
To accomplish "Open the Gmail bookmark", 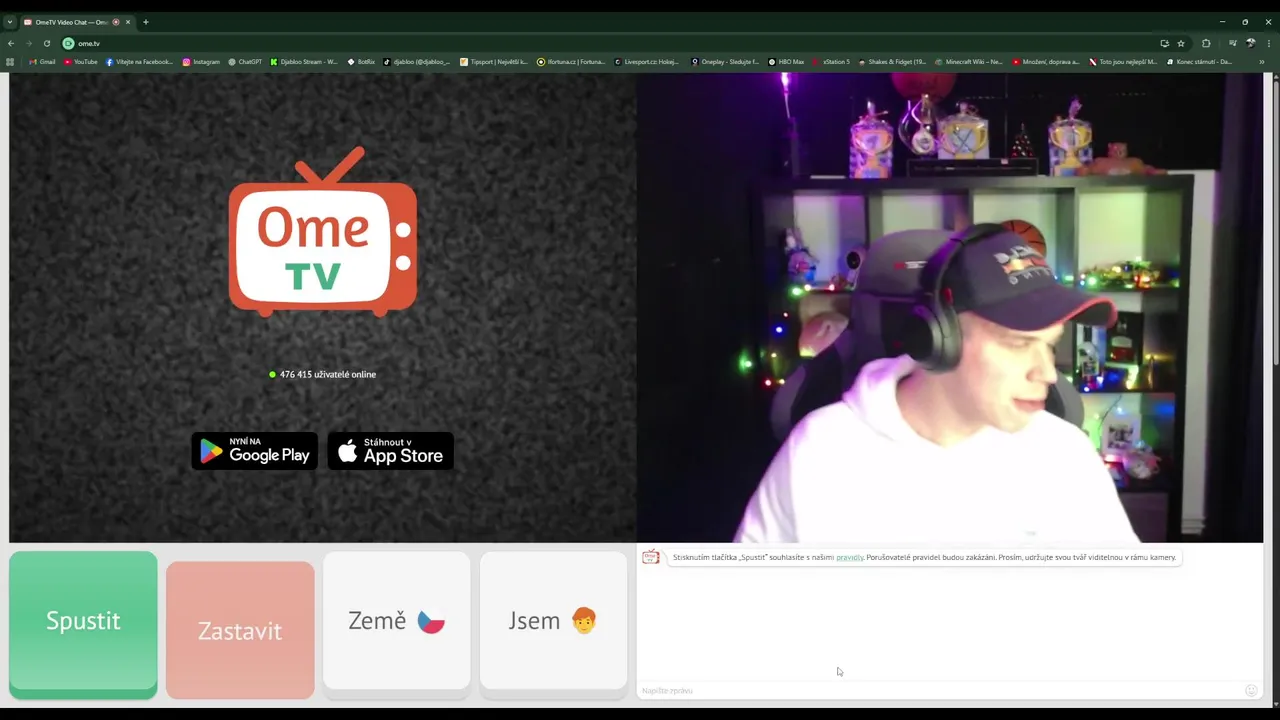I will (43, 62).
